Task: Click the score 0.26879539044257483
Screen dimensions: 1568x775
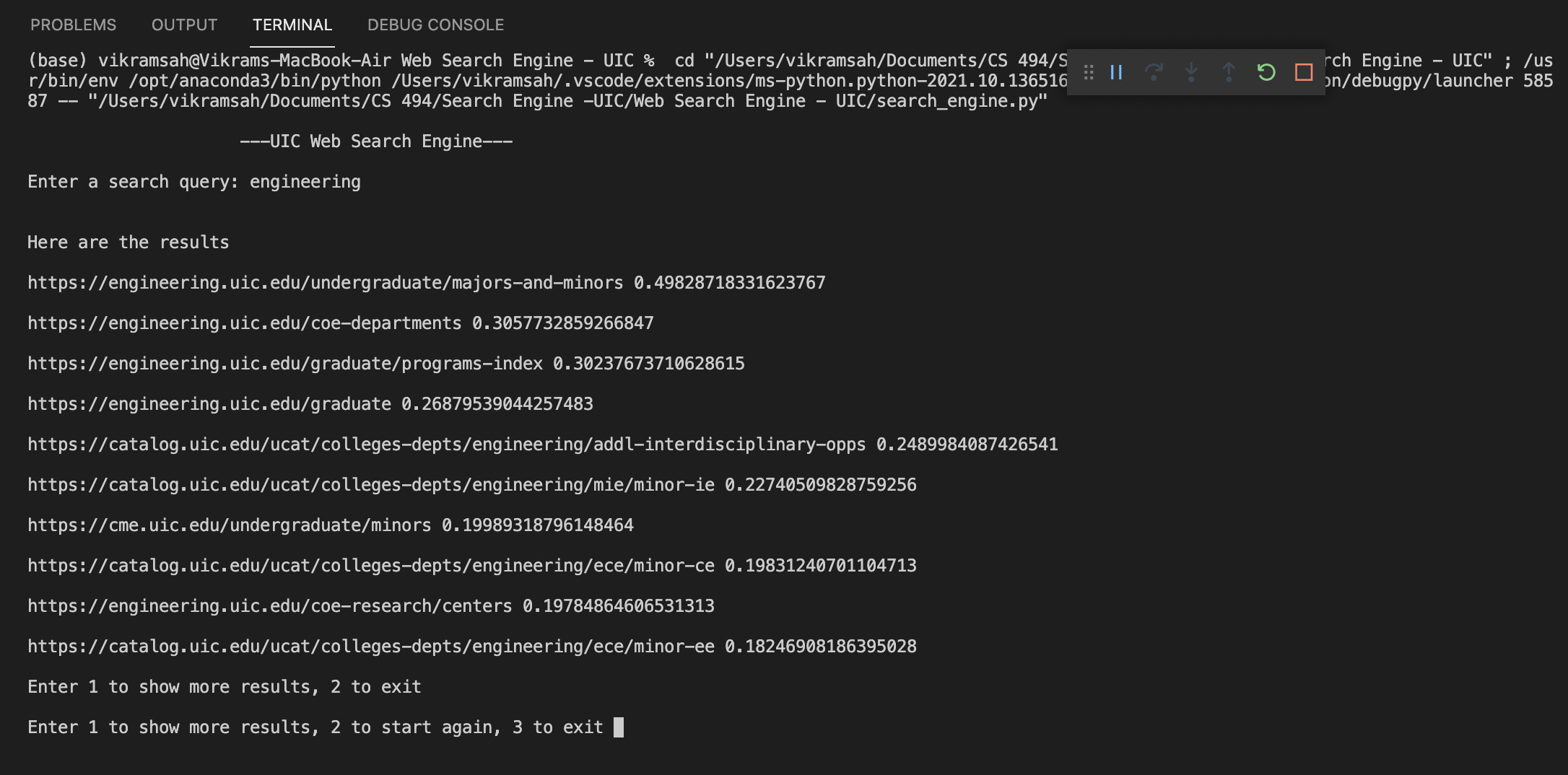Action: coord(497,404)
